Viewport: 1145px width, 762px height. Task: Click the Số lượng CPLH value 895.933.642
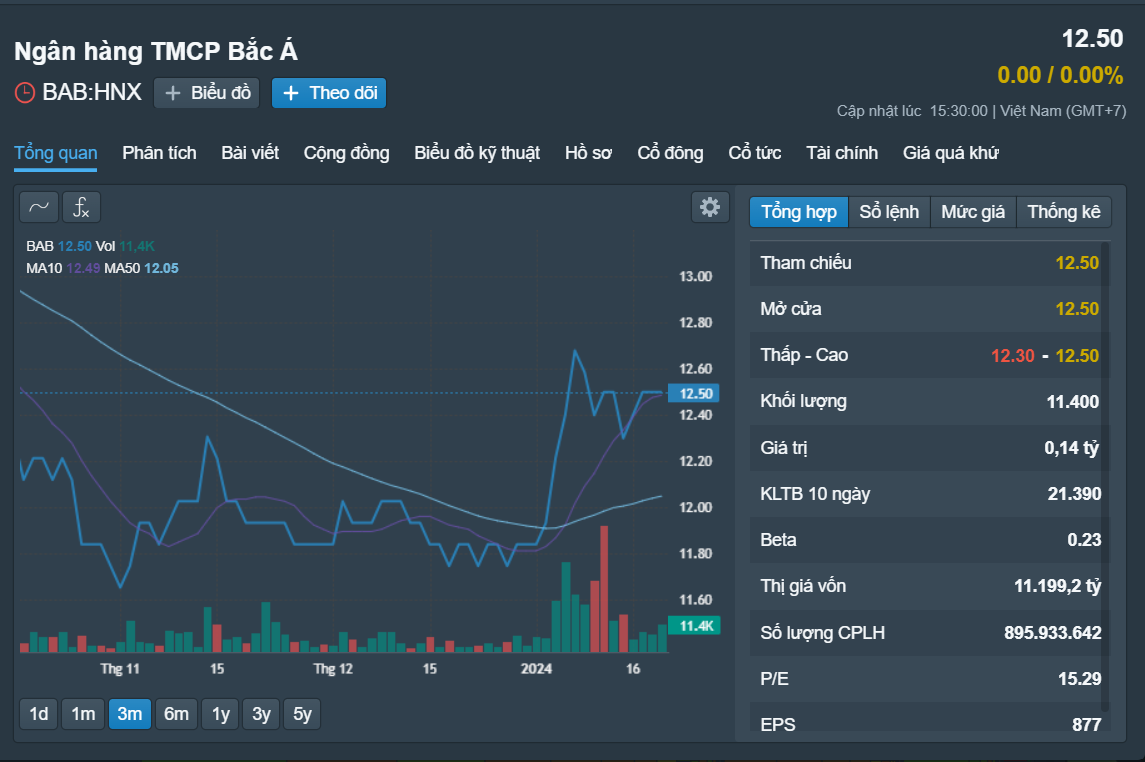pos(1053,633)
